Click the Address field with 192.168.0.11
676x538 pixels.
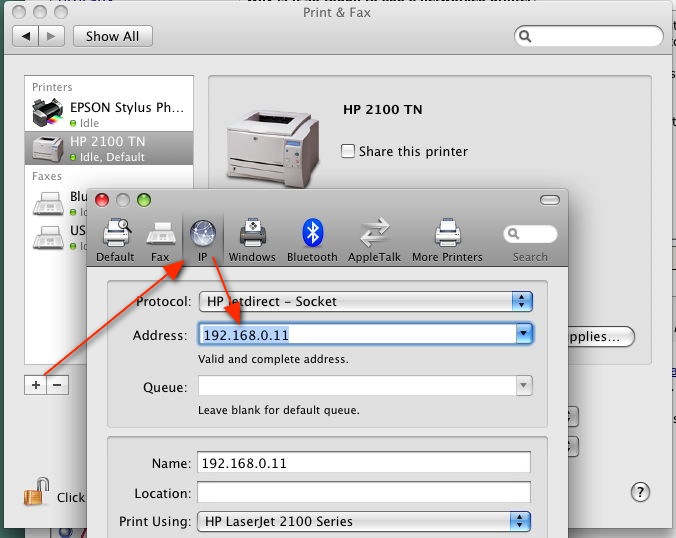point(358,335)
